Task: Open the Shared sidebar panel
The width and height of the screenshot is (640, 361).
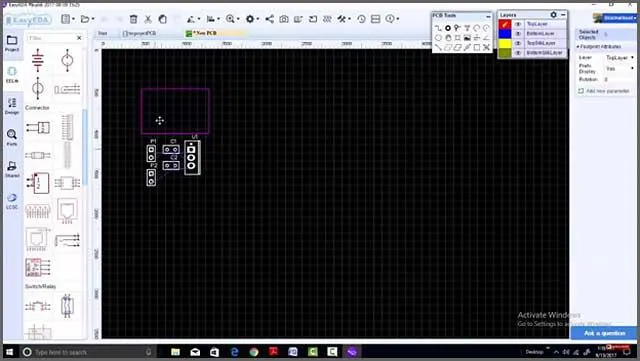Action: tap(12, 169)
